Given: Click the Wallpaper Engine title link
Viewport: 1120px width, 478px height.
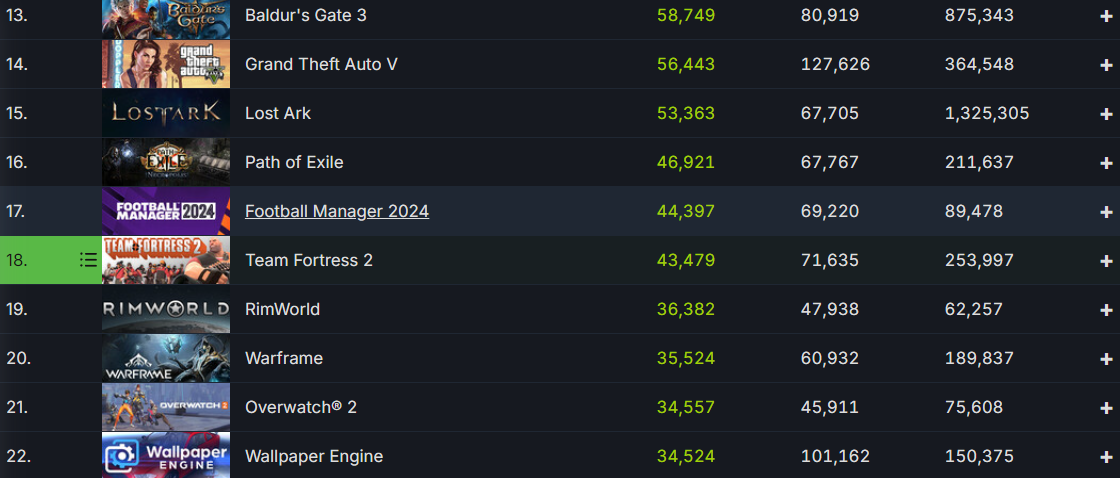Looking at the screenshot, I should tap(314, 456).
